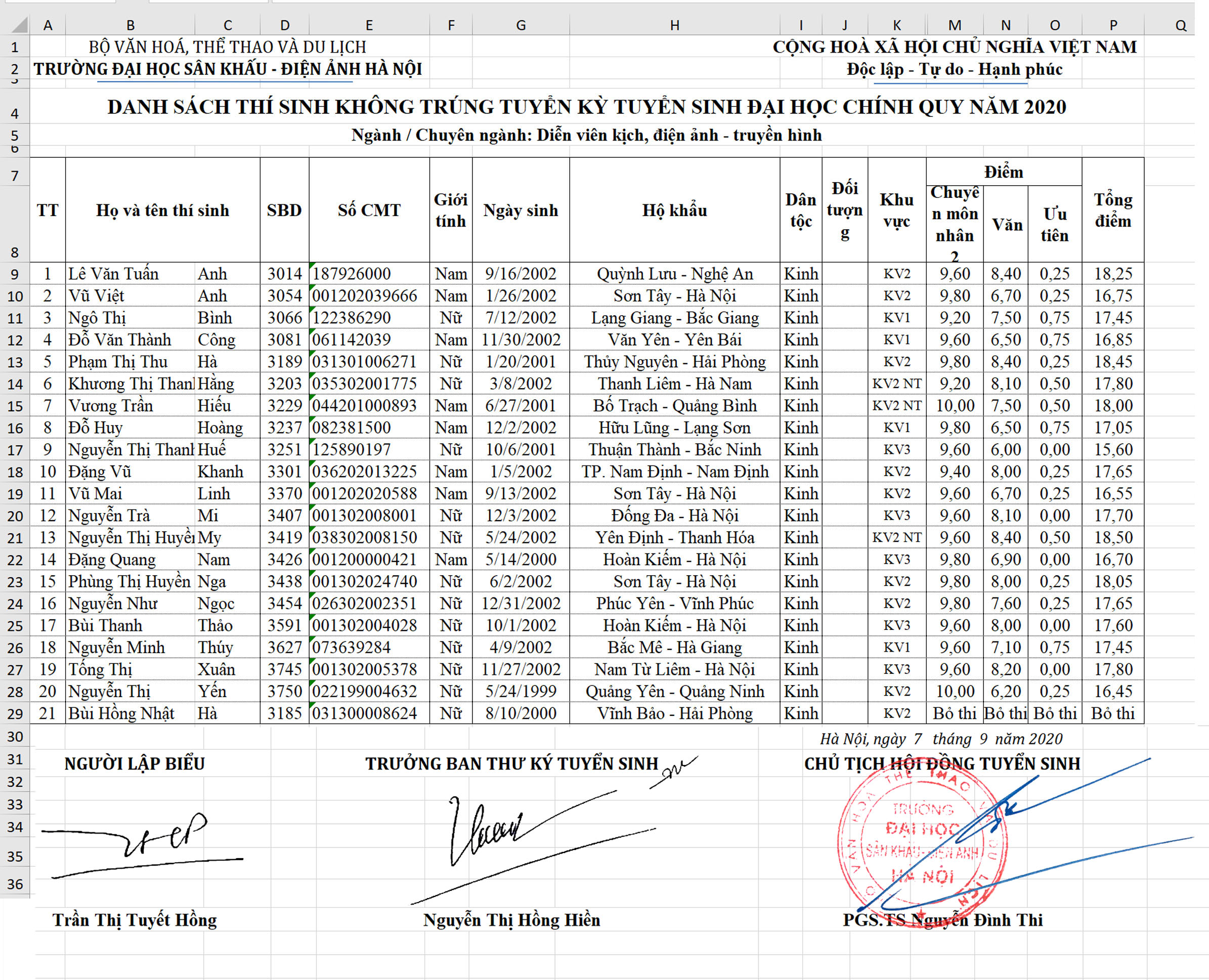Click the 'Số CMT' header cell
This screenshot has width=1209, height=980.
(x=369, y=210)
